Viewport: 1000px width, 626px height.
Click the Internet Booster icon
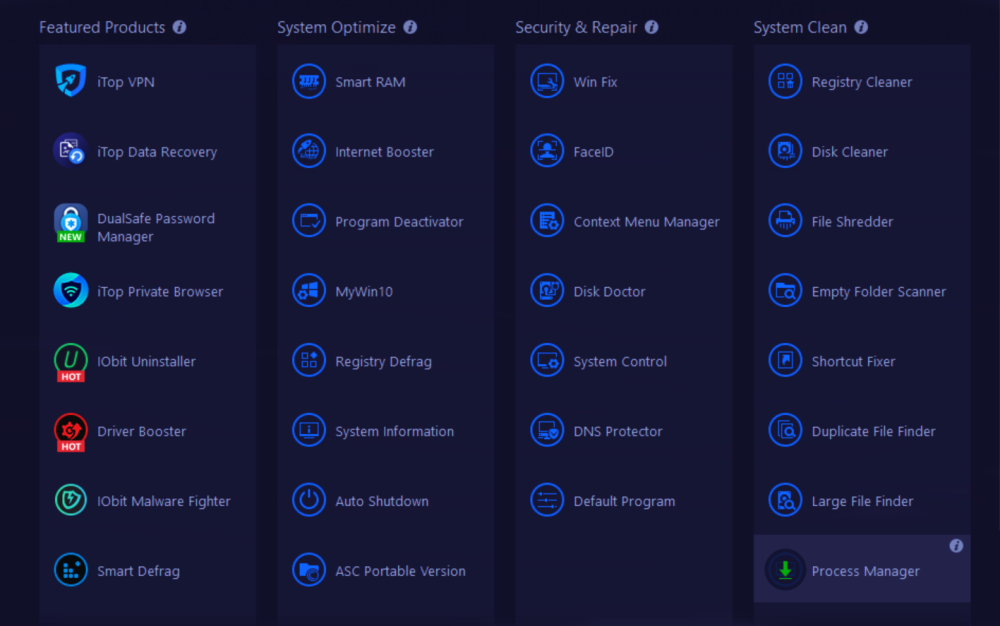point(309,150)
